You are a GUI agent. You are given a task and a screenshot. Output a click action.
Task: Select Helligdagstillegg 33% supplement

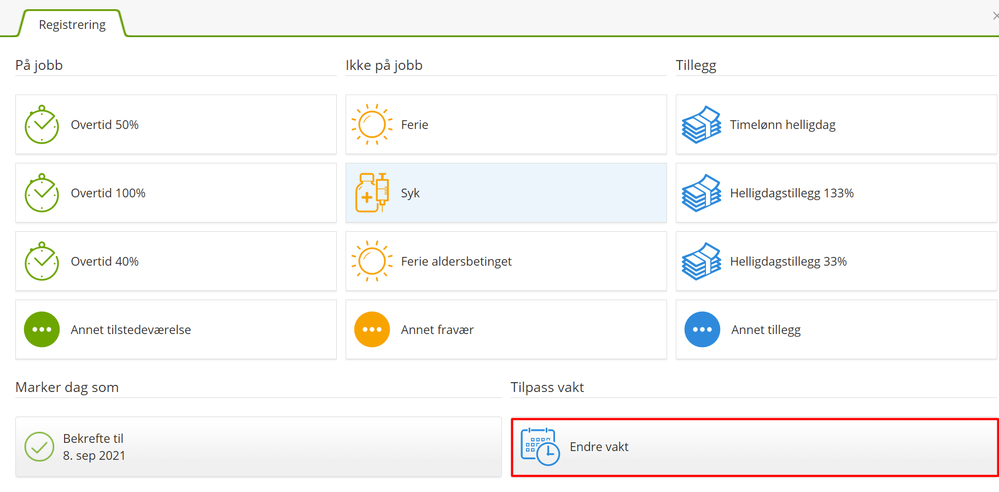tap(836, 261)
